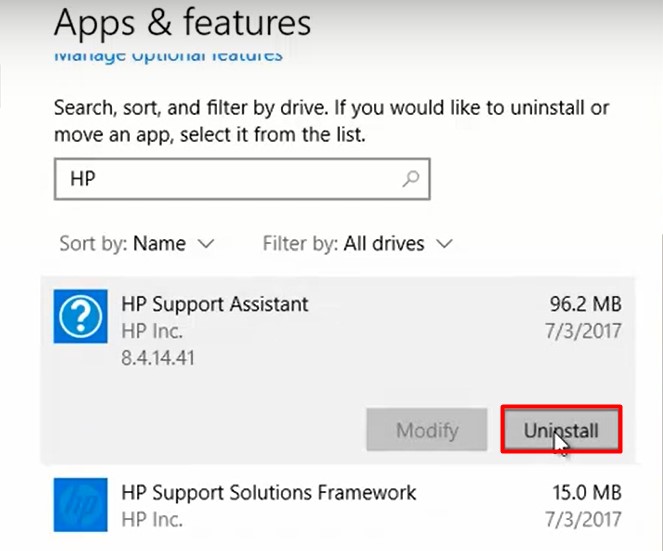Click HP Inc. publisher under HP Support Assistant
This screenshot has width=663, height=551.
coord(150,330)
